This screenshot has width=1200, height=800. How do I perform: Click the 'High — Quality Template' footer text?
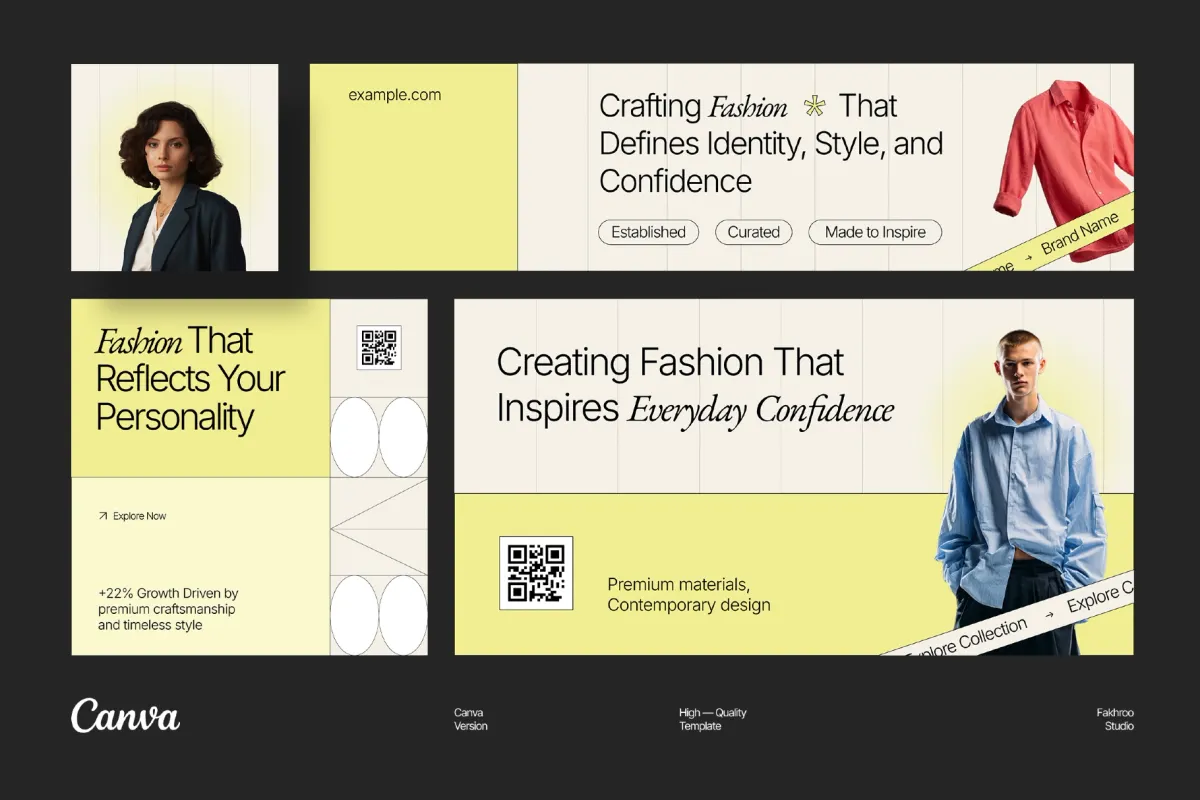(x=713, y=719)
